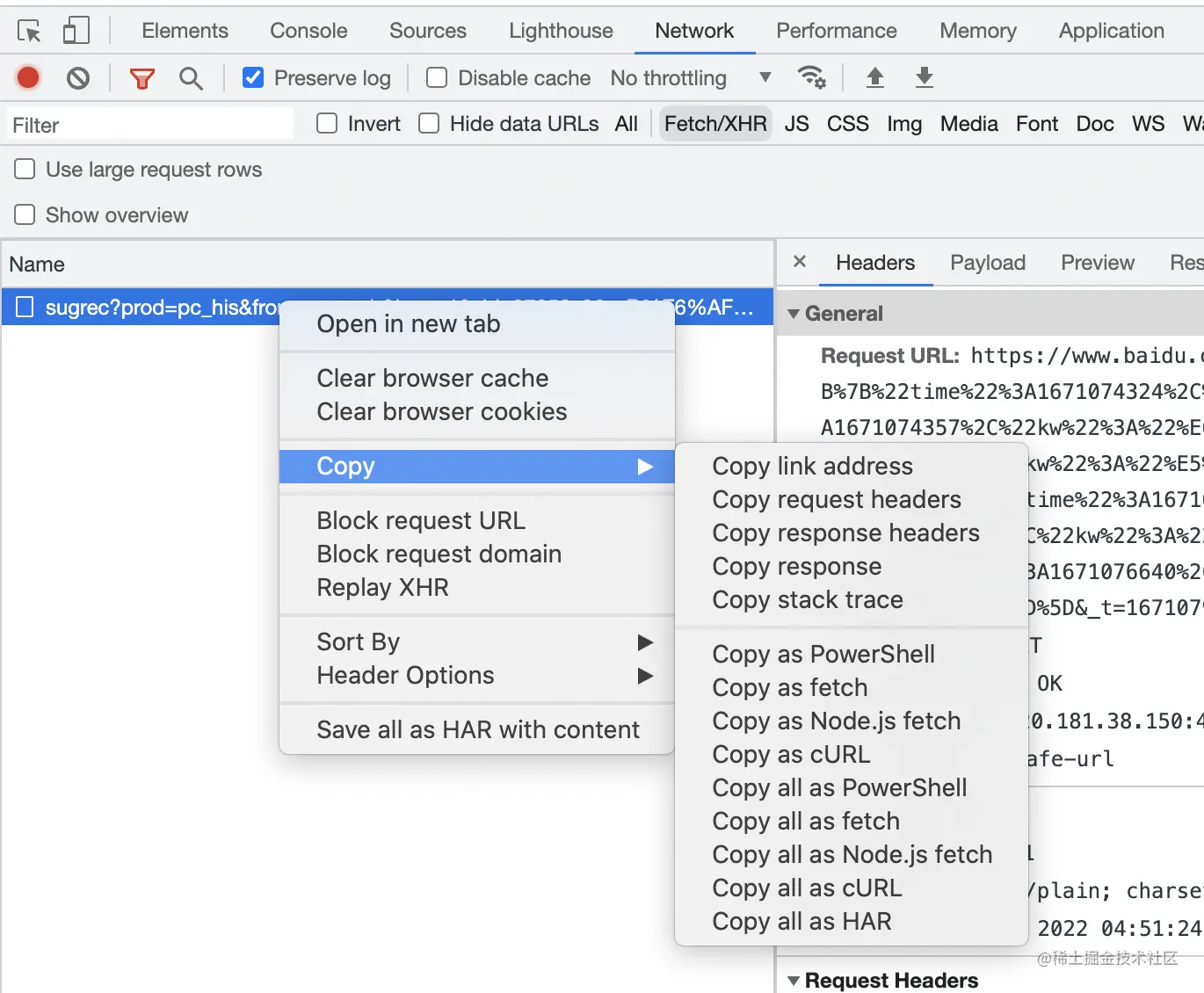Click the Filter text input
1204x993 pixels.
pos(150,125)
